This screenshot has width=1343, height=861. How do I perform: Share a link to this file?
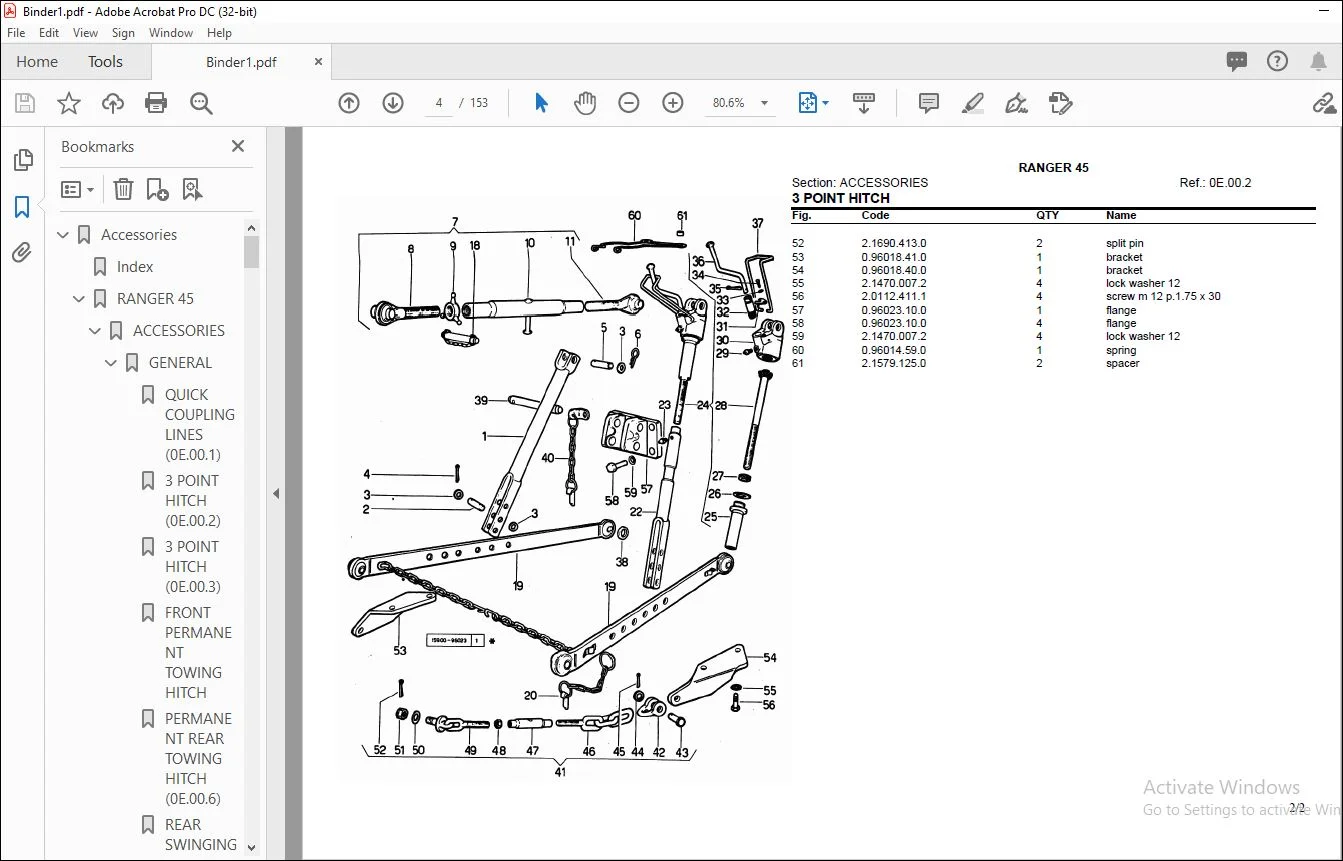1324,103
